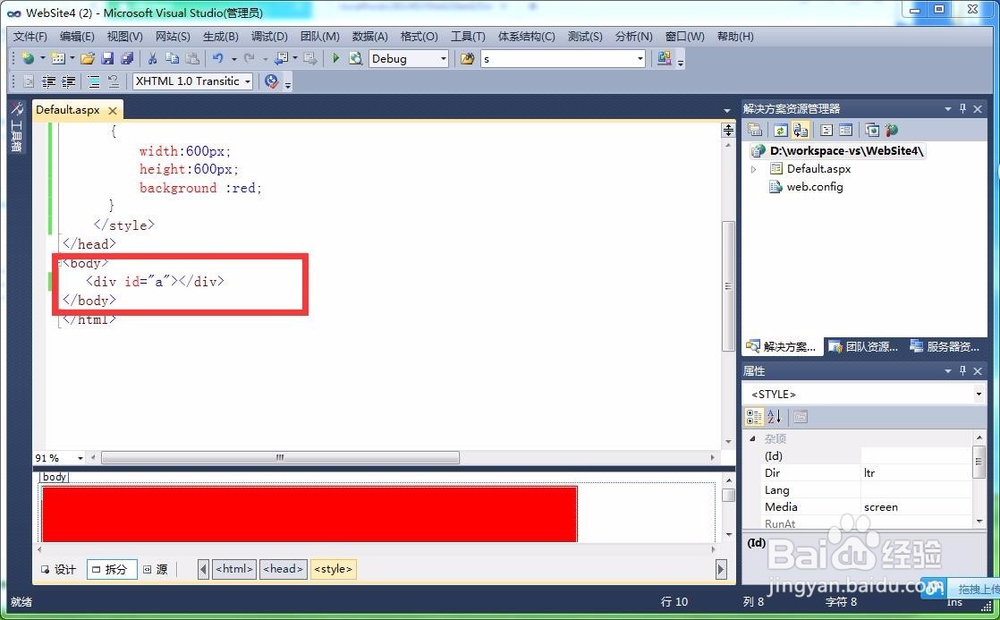Click the editor horizontal scrollbar thumb
This screenshot has width=1000, height=620.
(x=280, y=457)
